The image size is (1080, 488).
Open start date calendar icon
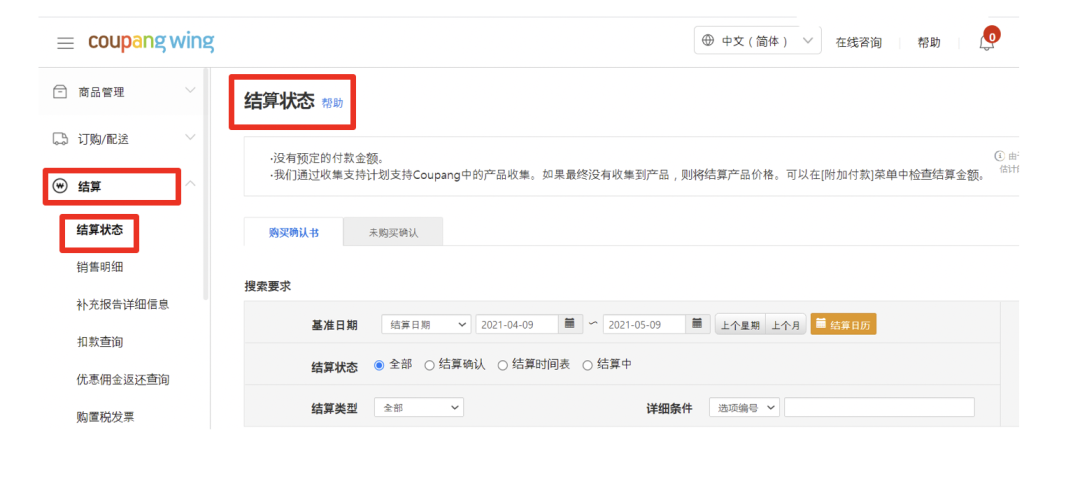(x=569, y=323)
